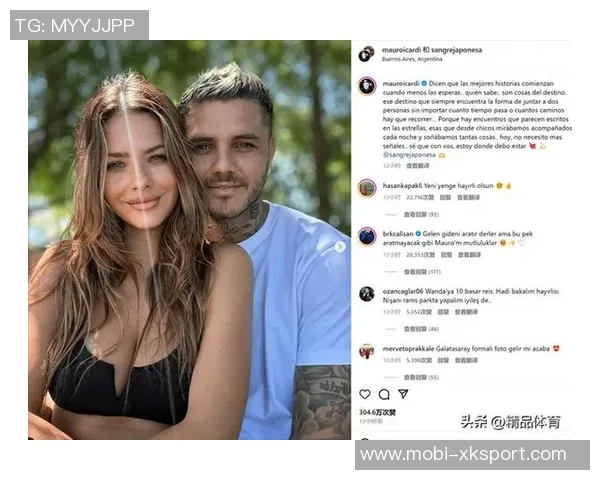
Task: Go to the next photo using the arrow
Action: point(340,247)
